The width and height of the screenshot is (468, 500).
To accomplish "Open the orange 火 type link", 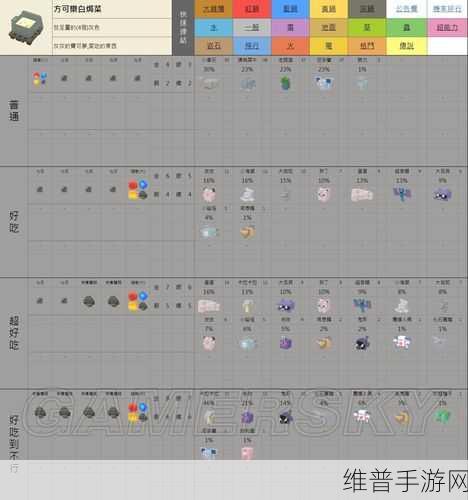I will tap(290, 46).
